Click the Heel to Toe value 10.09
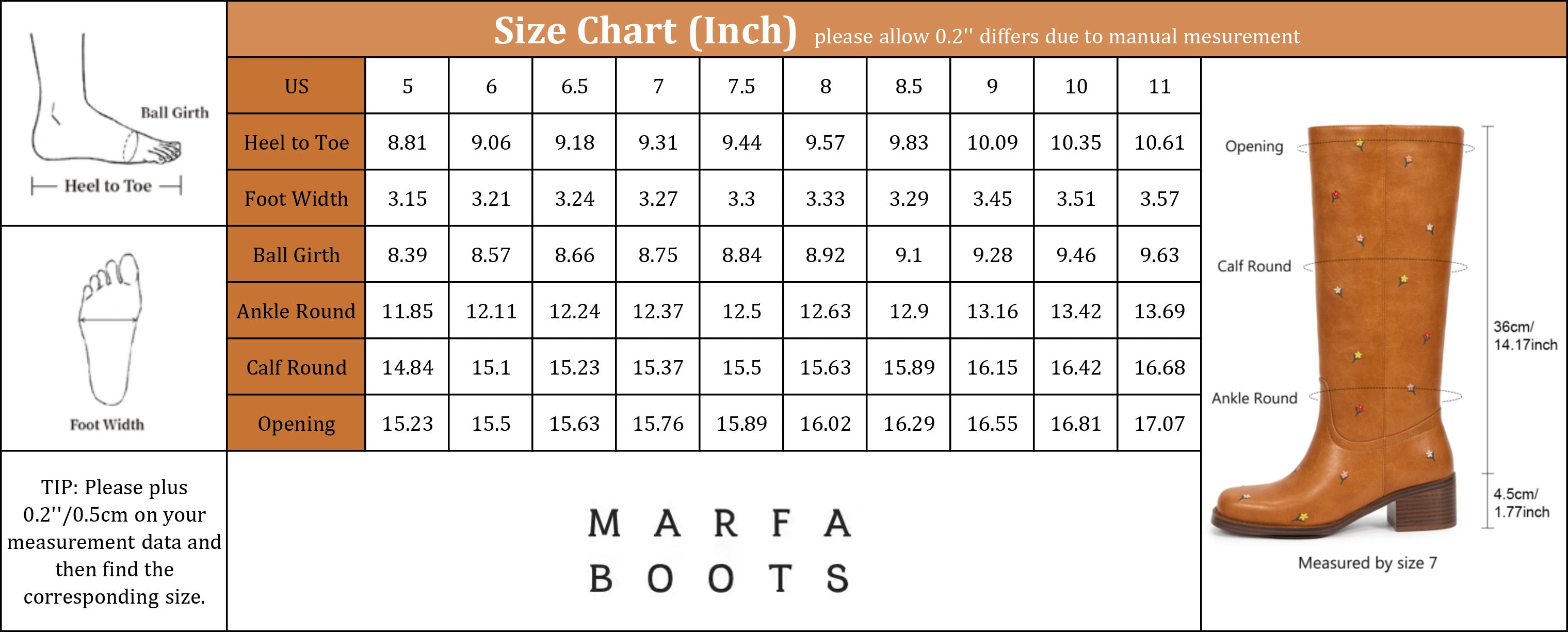Screen dimensions: 1568x632 tap(992, 142)
